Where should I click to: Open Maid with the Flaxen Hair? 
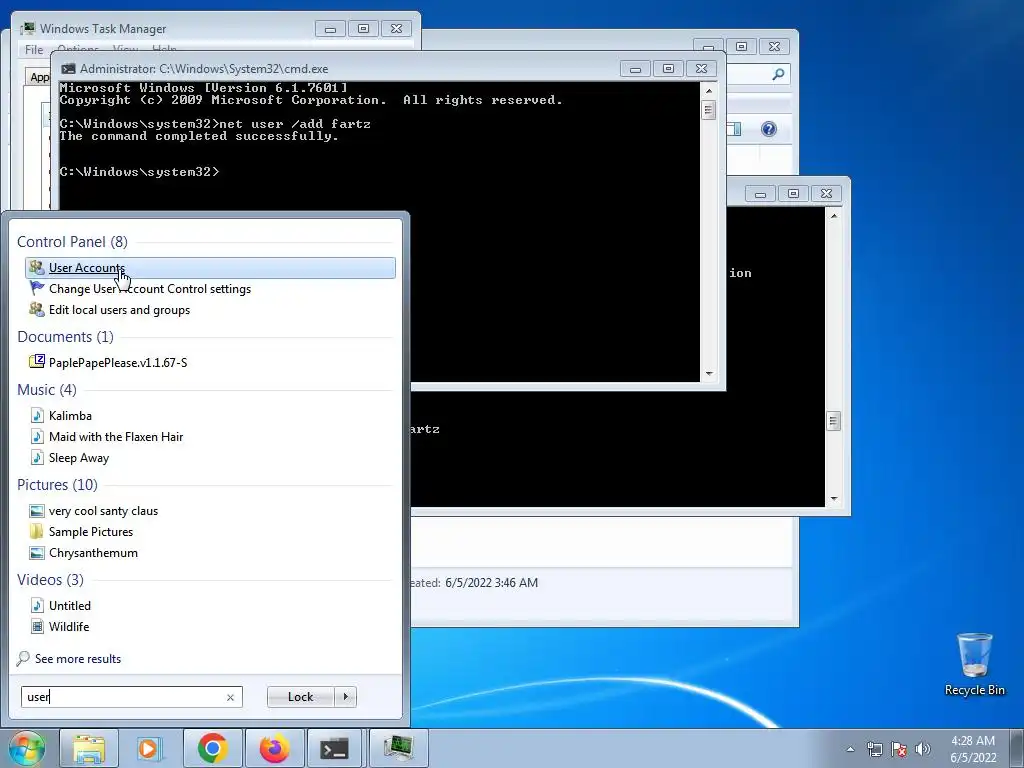116,436
